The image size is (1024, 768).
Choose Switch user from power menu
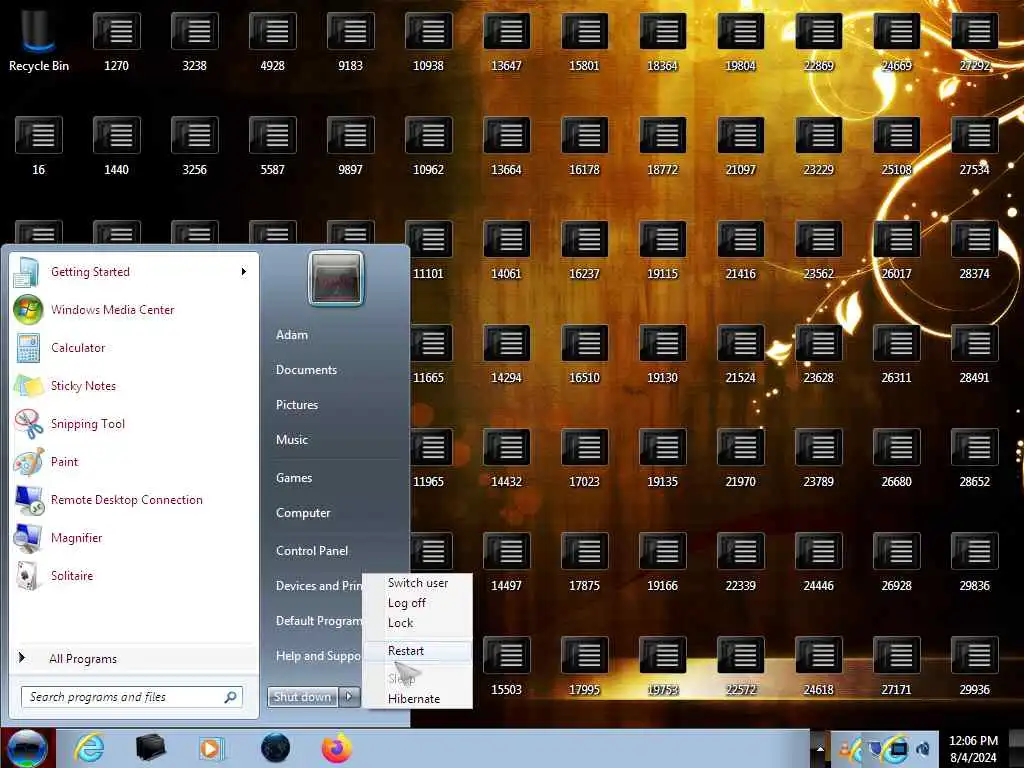pyautogui.click(x=418, y=583)
